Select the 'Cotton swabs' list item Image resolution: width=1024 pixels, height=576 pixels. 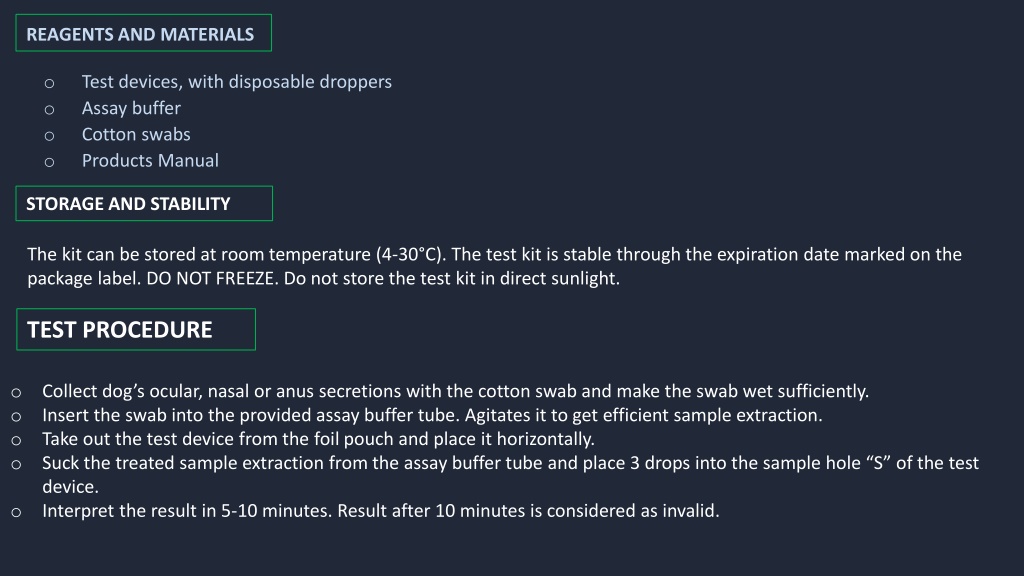[136, 135]
